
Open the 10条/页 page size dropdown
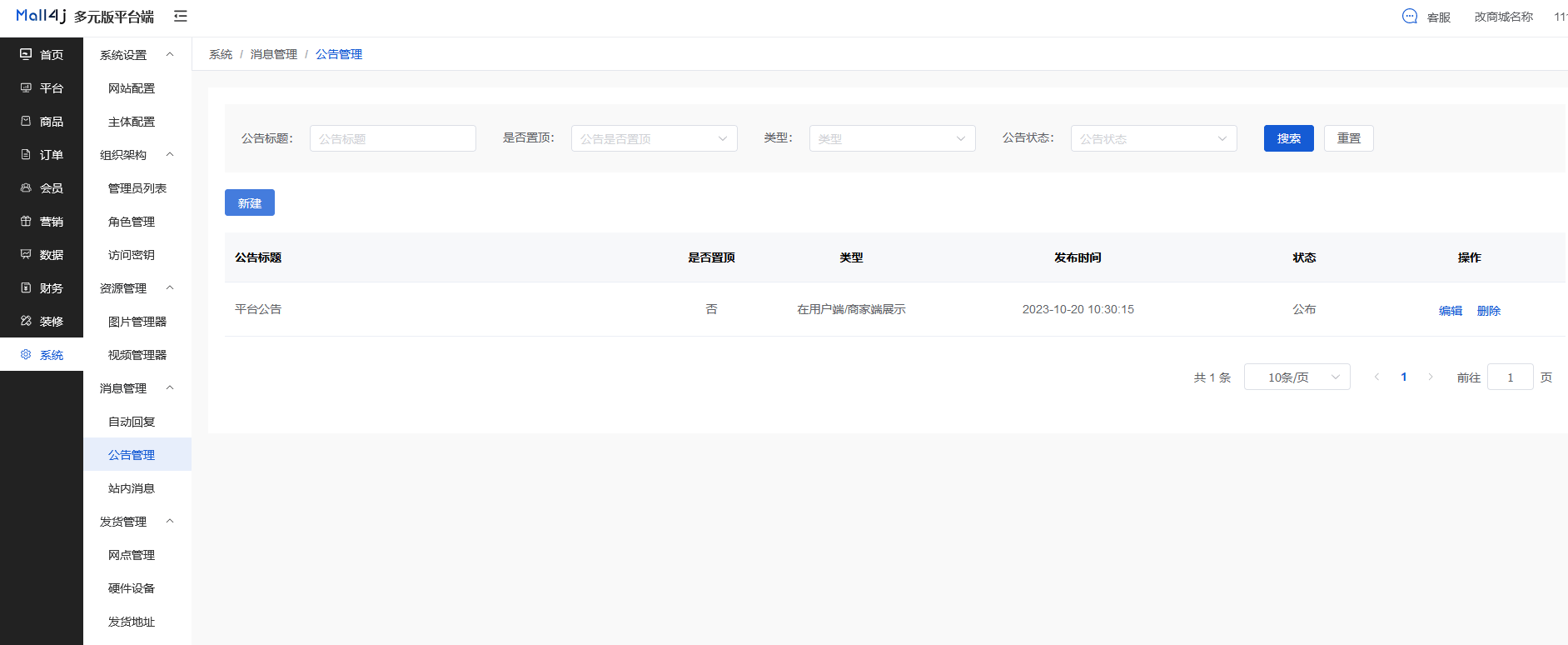(x=1297, y=377)
